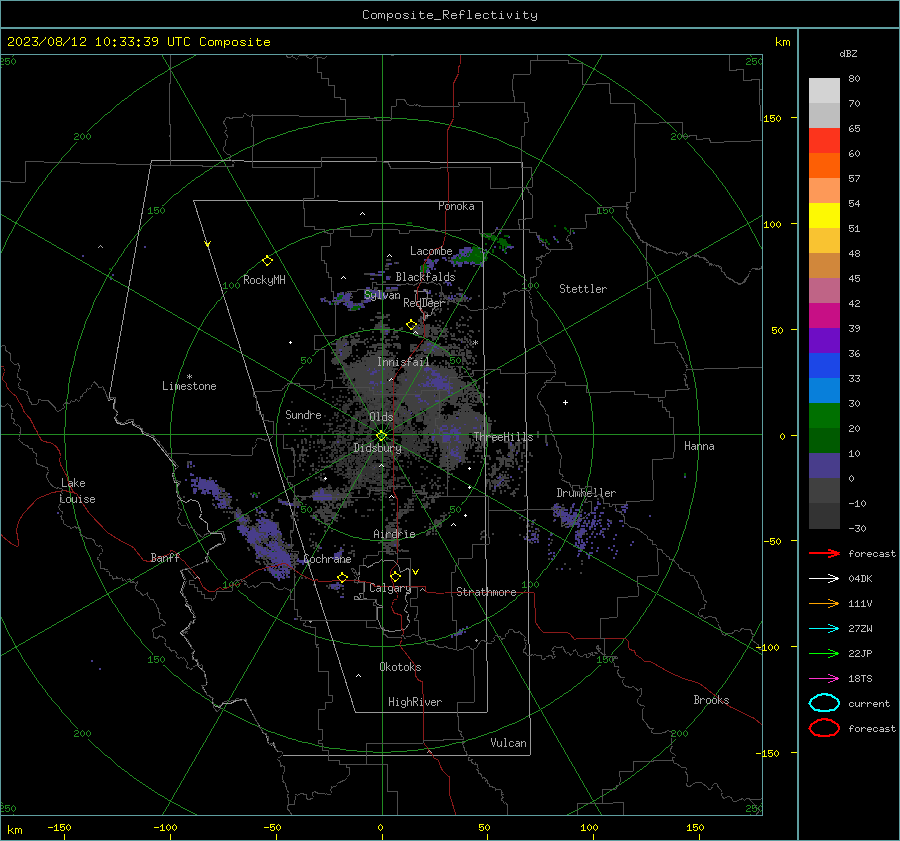This screenshot has width=900, height=841.
Task: Select the red 60-65 dBZ color swatch
Action: (x=824, y=141)
